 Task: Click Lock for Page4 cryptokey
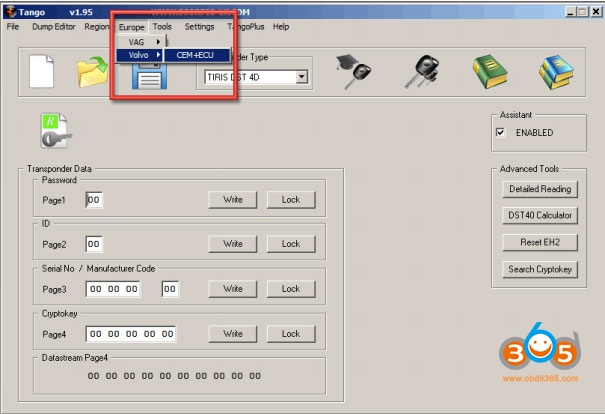(x=291, y=334)
